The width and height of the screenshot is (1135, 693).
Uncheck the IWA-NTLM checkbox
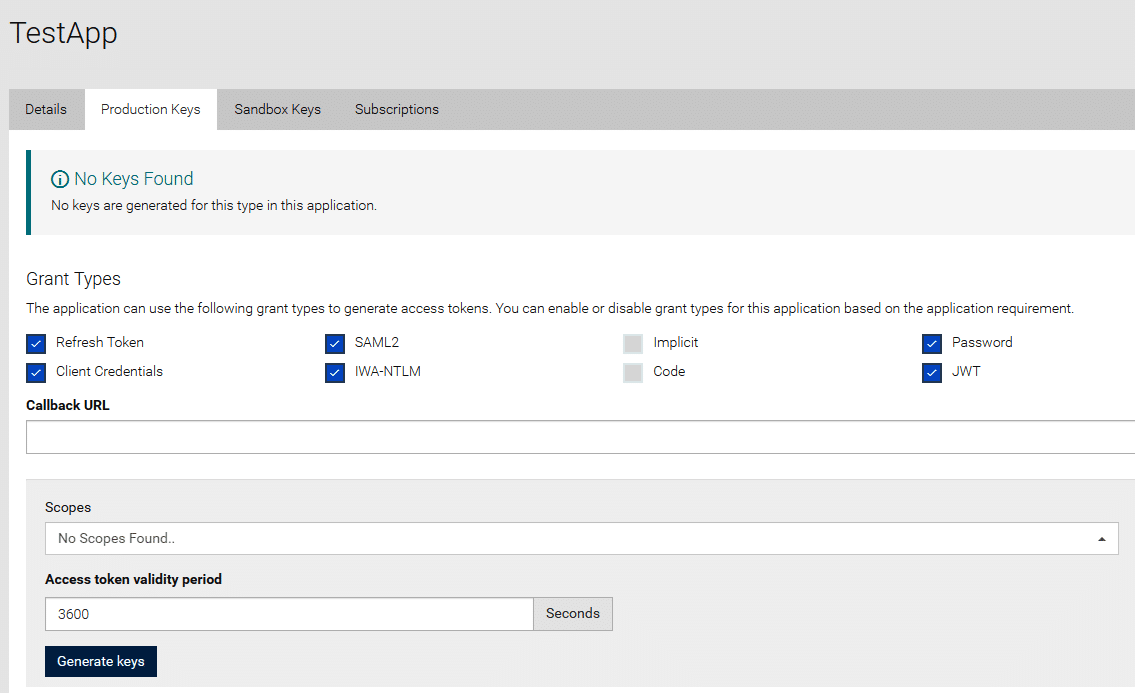pos(335,373)
